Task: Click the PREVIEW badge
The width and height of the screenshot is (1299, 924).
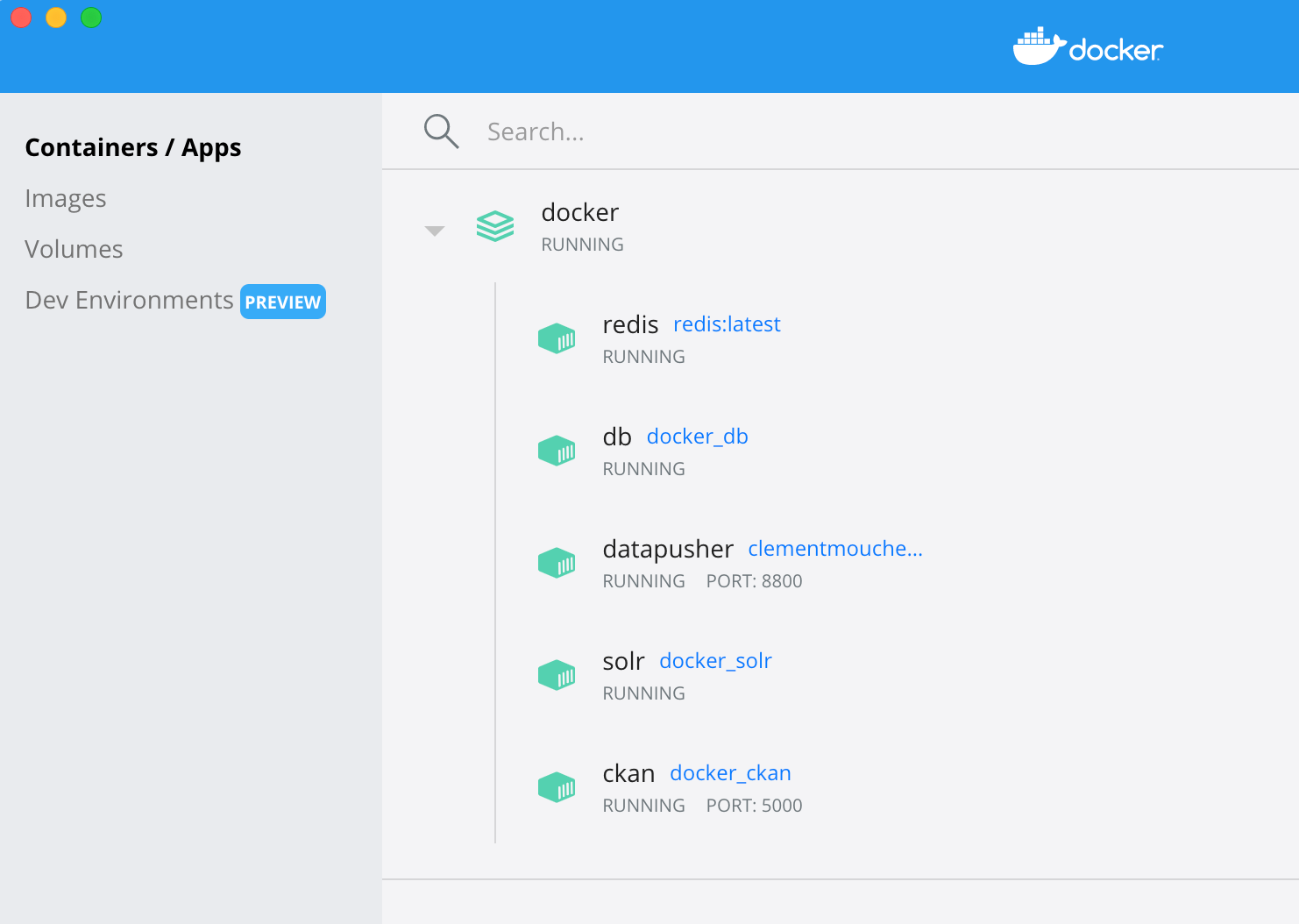Action: click(283, 302)
